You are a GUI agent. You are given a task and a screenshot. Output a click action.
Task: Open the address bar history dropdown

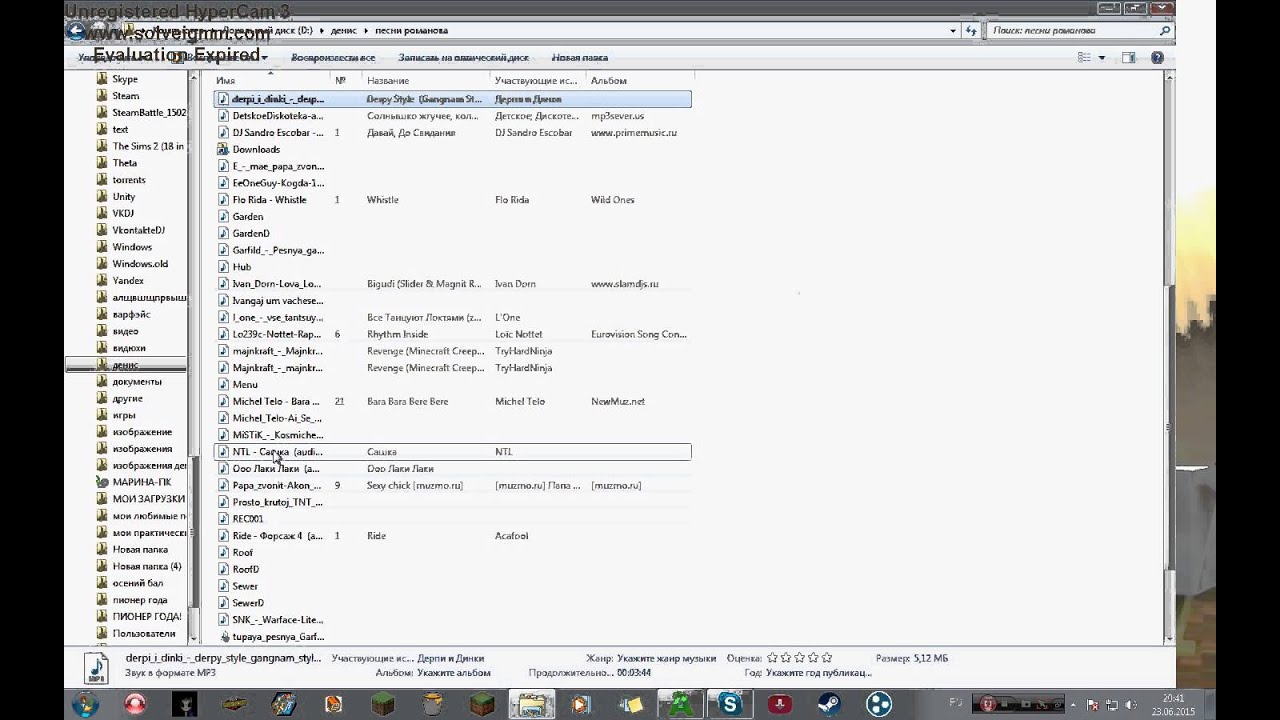[x=954, y=31]
